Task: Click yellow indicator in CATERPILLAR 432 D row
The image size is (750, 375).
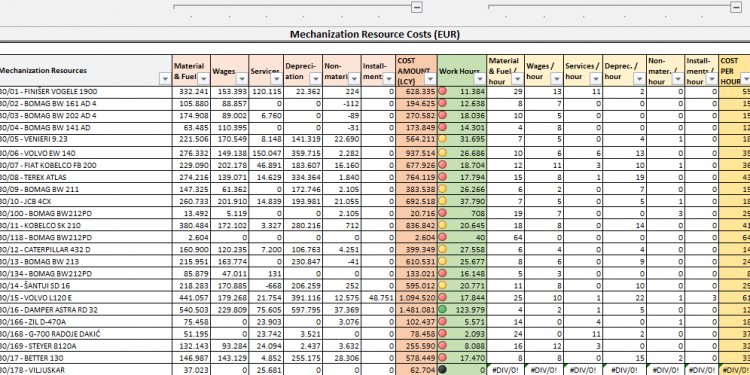Action: [x=443, y=249]
